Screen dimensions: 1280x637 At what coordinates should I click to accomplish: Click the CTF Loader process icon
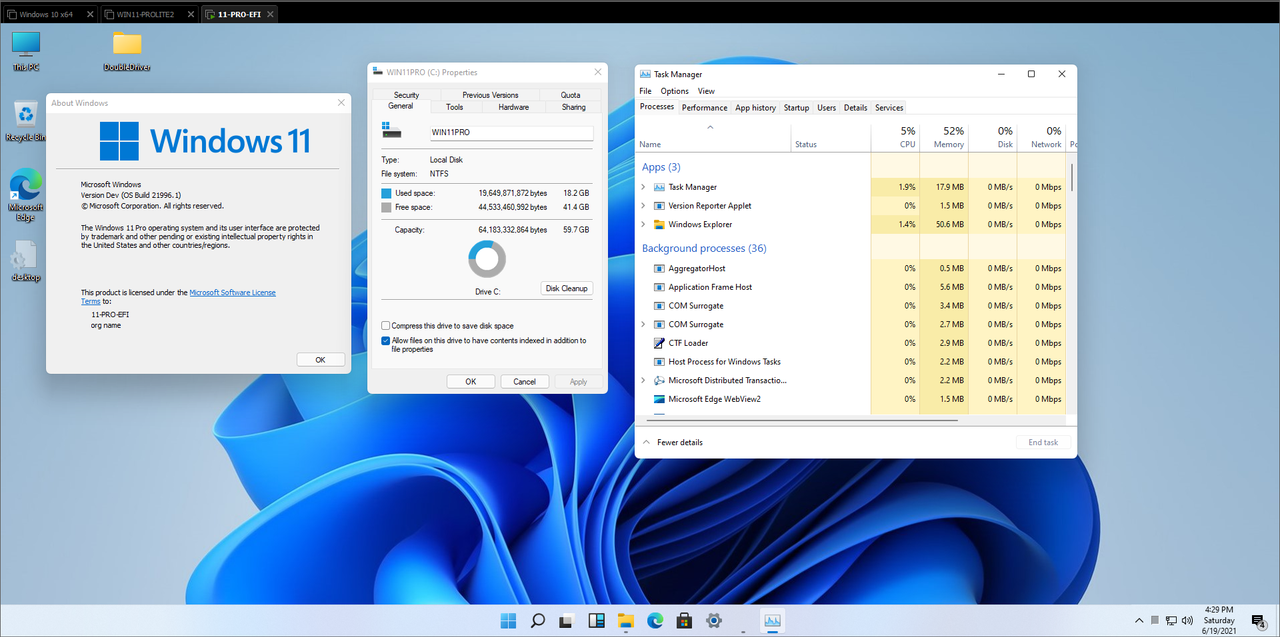[x=659, y=343]
